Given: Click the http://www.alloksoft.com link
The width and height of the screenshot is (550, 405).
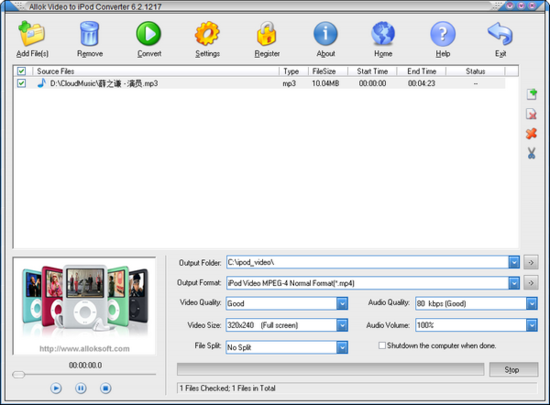Looking at the screenshot, I should click(85, 349).
